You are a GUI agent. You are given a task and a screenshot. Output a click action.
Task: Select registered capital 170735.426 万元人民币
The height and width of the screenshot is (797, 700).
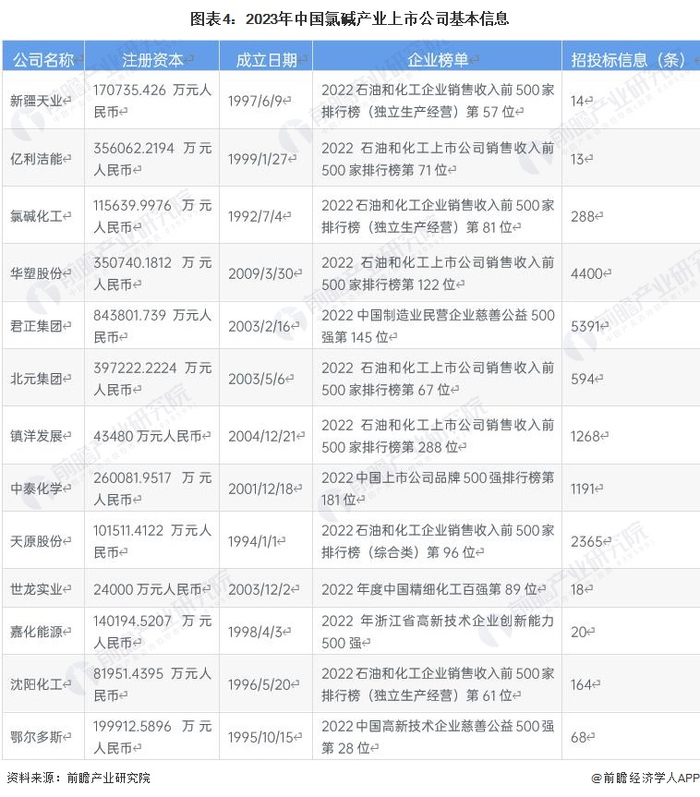(152, 101)
